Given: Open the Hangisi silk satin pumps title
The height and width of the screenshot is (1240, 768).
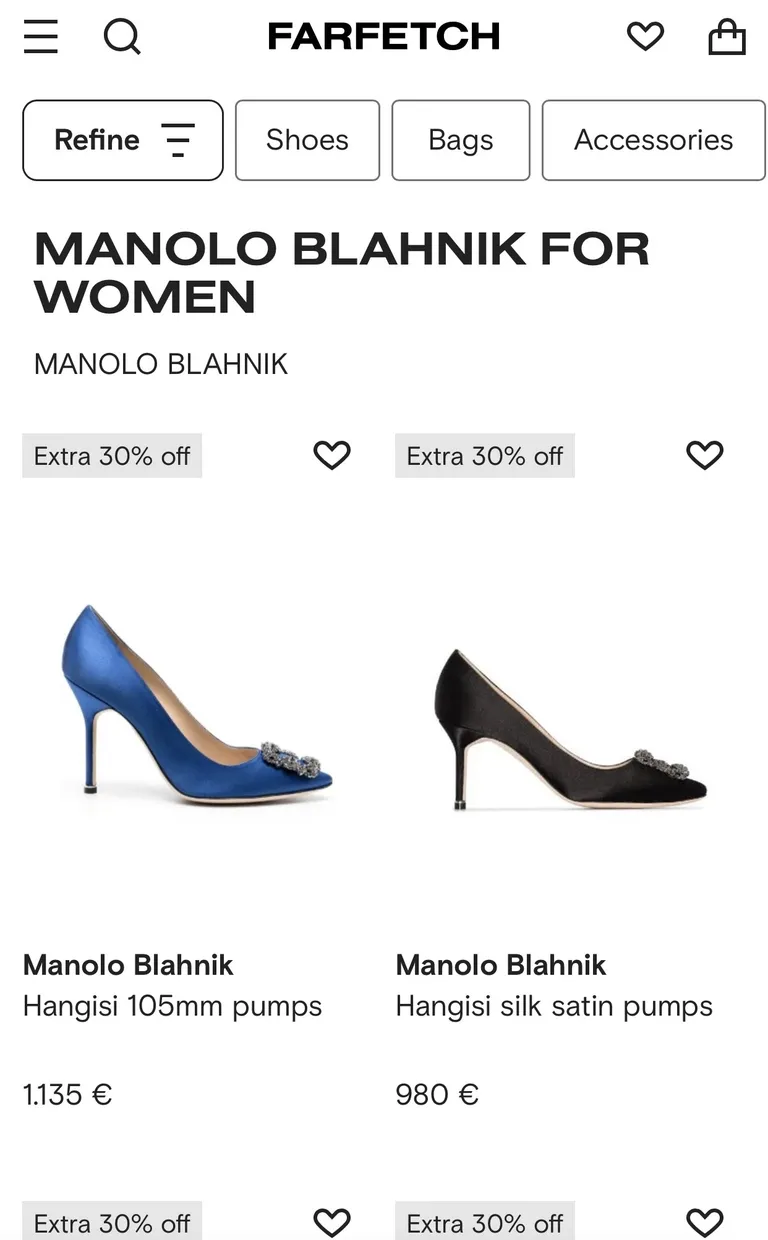Looking at the screenshot, I should 554,1006.
